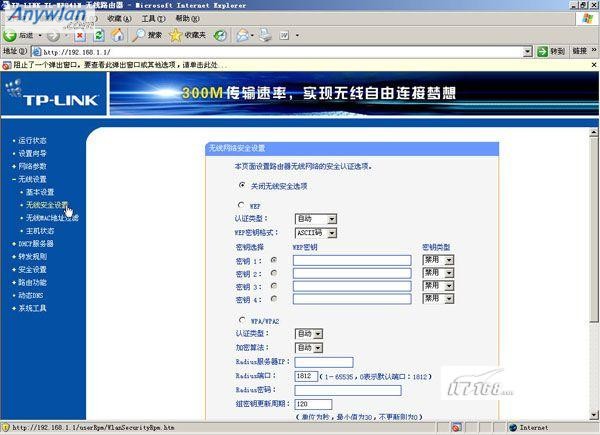Select the disable wireless security radio button
Viewport: 600px width, 435px height.
[x=241, y=185]
